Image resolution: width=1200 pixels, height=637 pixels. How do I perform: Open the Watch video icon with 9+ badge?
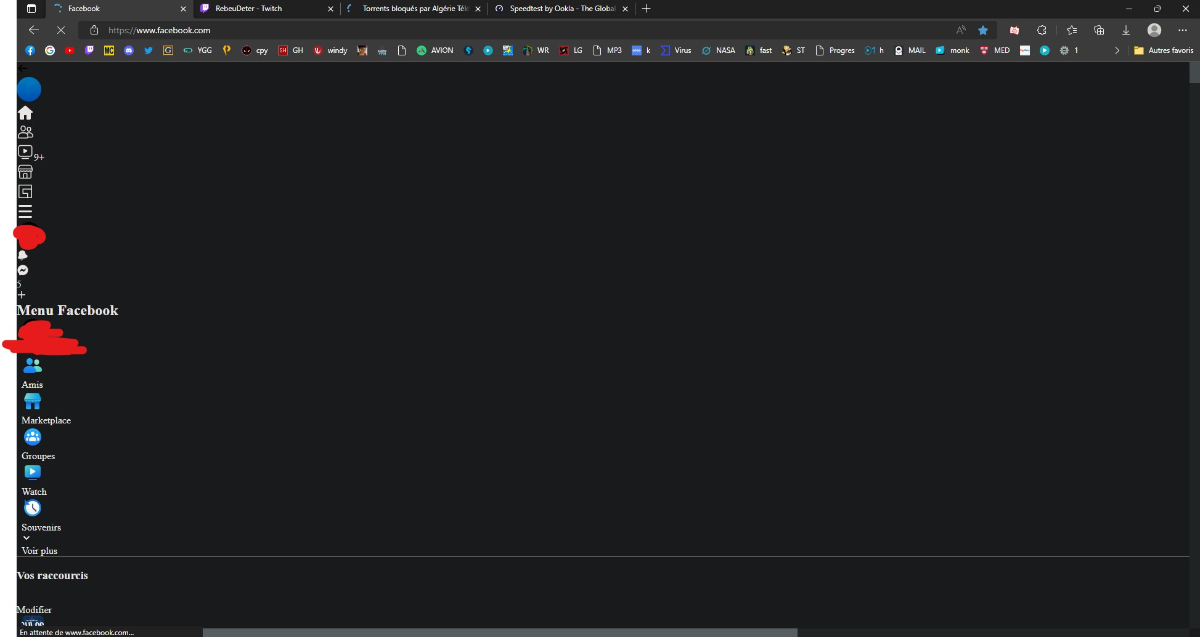pyautogui.click(x=25, y=152)
